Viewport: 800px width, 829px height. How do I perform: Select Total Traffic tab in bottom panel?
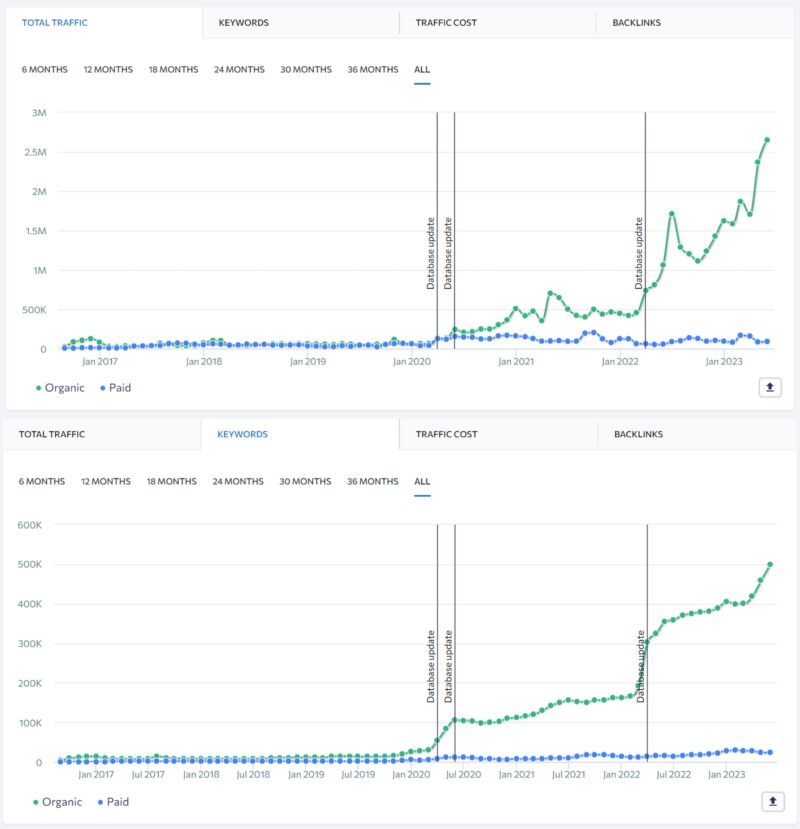[x=52, y=435]
